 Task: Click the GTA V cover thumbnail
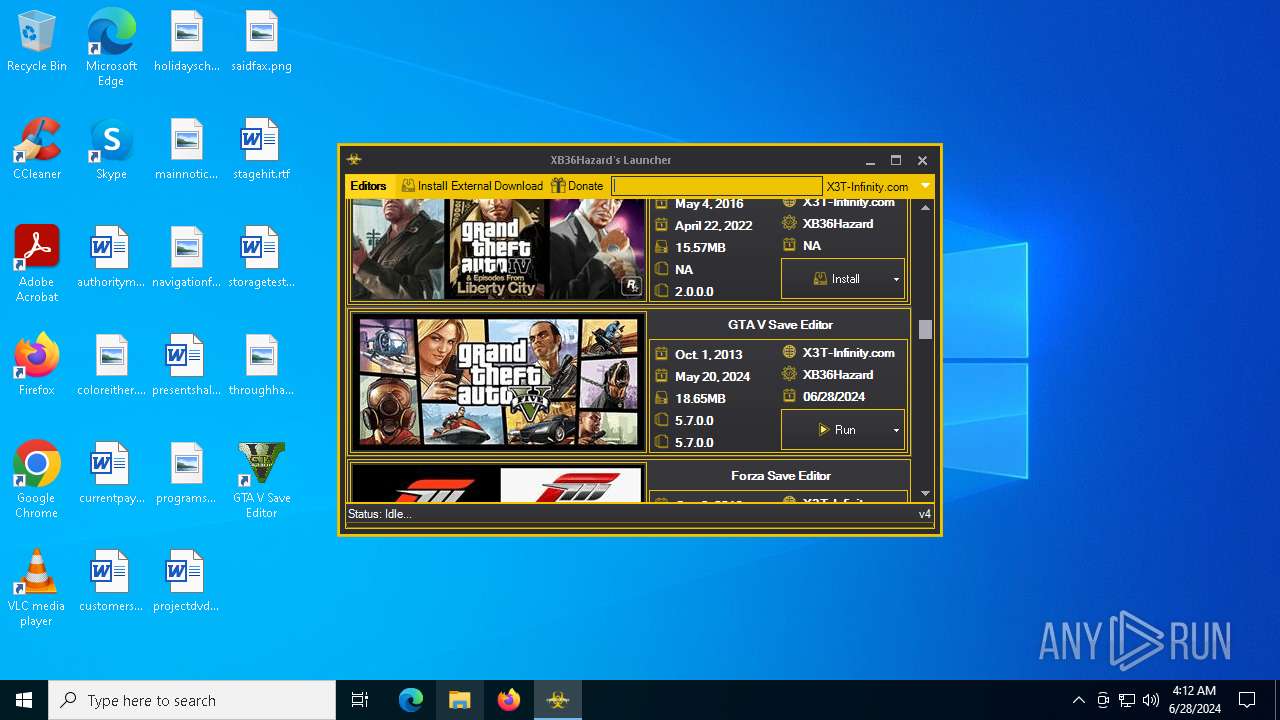pos(498,381)
